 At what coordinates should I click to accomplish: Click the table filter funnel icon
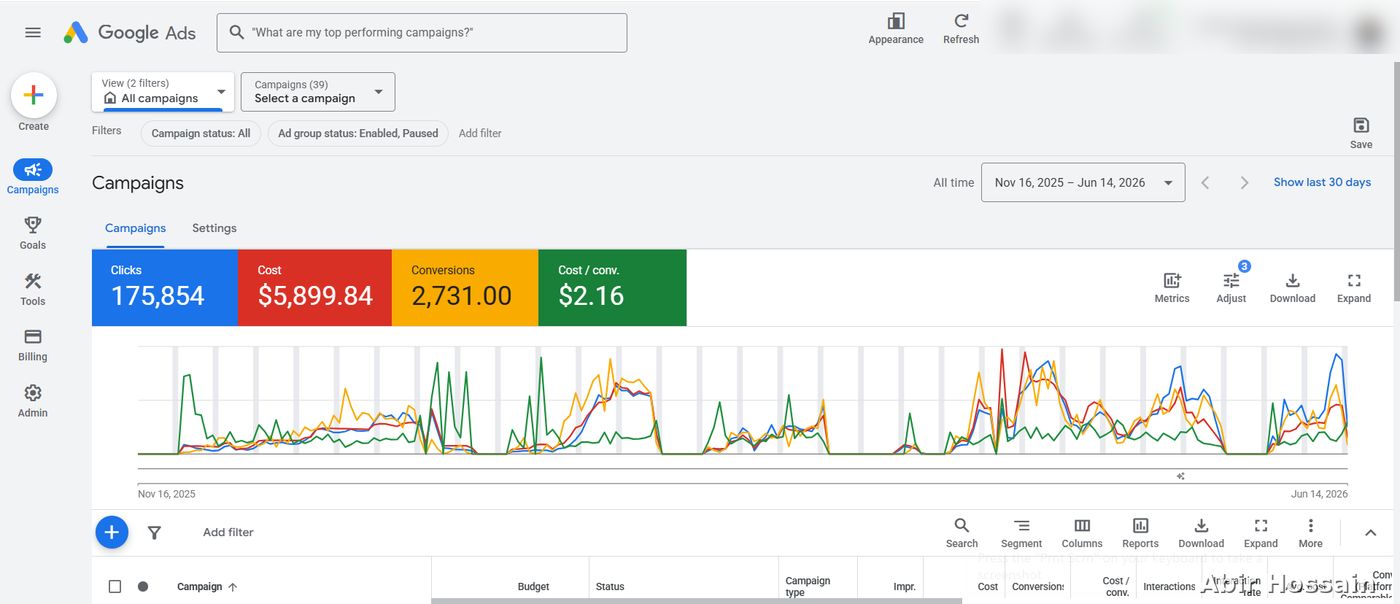tap(154, 533)
